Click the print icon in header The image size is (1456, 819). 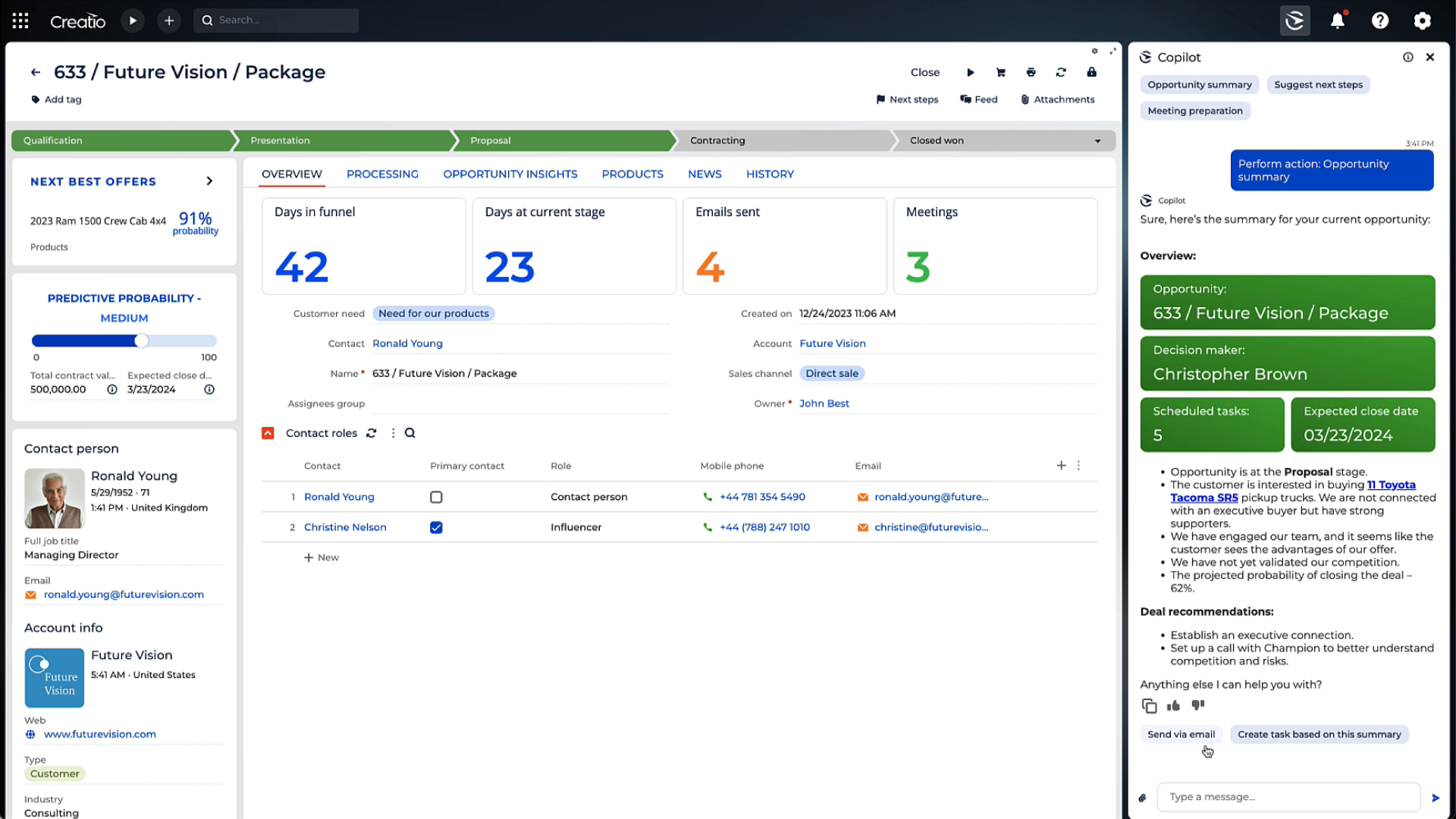click(1031, 72)
